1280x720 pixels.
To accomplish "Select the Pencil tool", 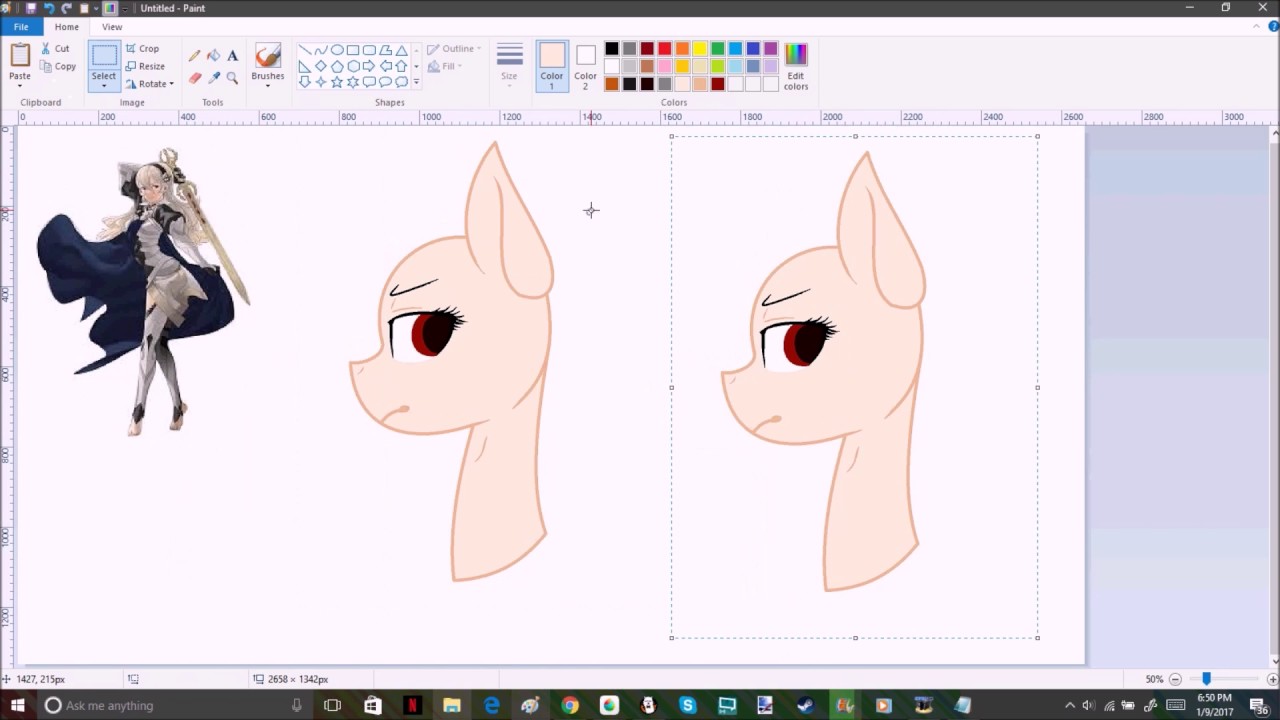I will (194, 56).
